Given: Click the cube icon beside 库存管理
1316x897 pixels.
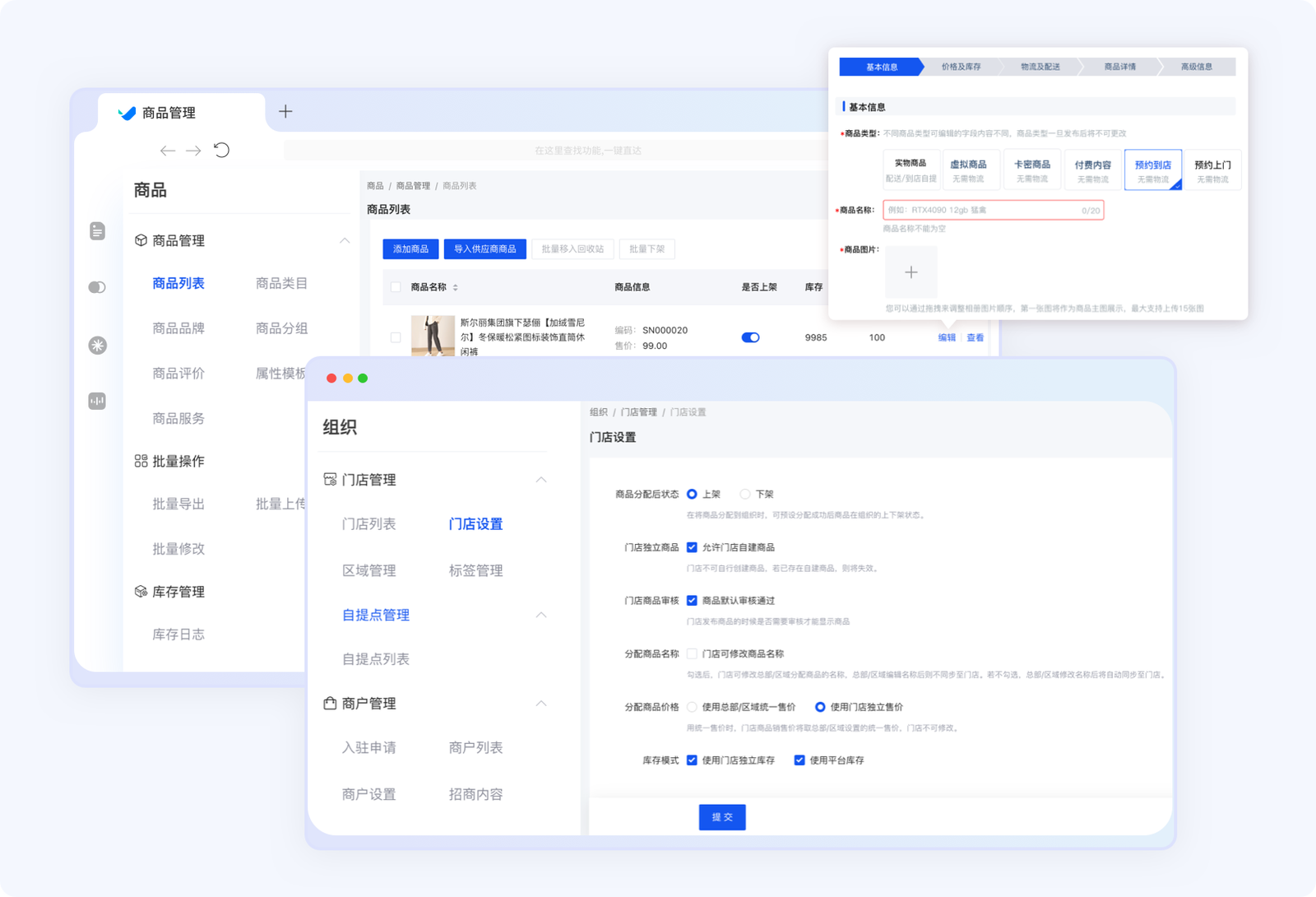Looking at the screenshot, I should pos(138,591).
